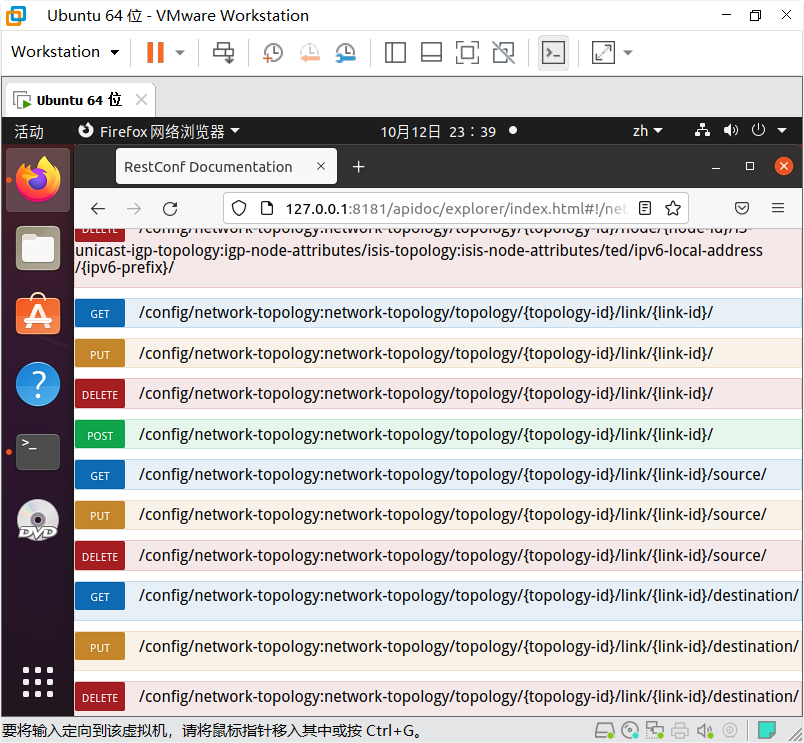This screenshot has height=743, width=804.
Task: Click the tracking protection shield icon
Action: pos(239,208)
